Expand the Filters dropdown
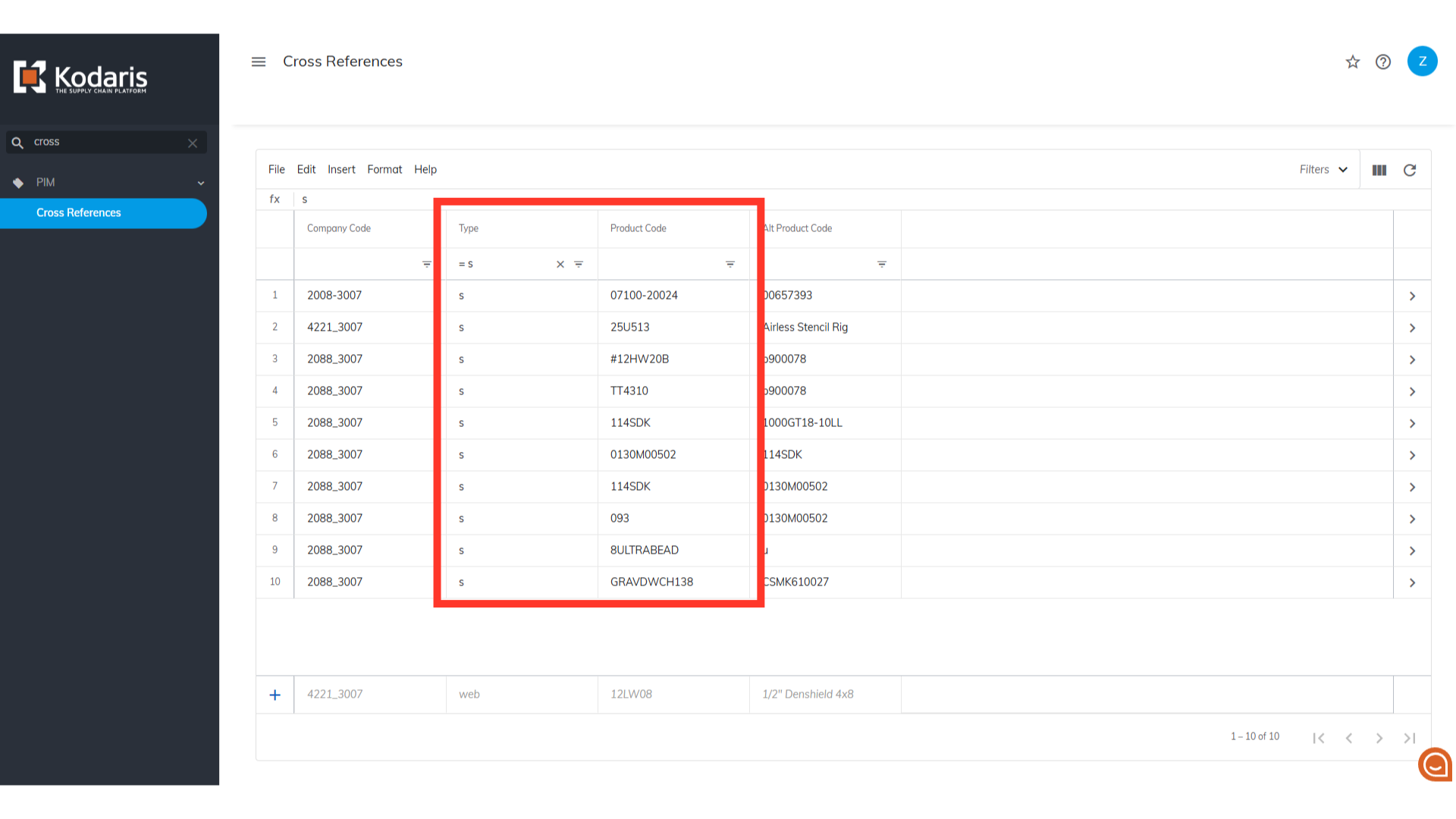This screenshot has width=1456, height=819. [1323, 170]
